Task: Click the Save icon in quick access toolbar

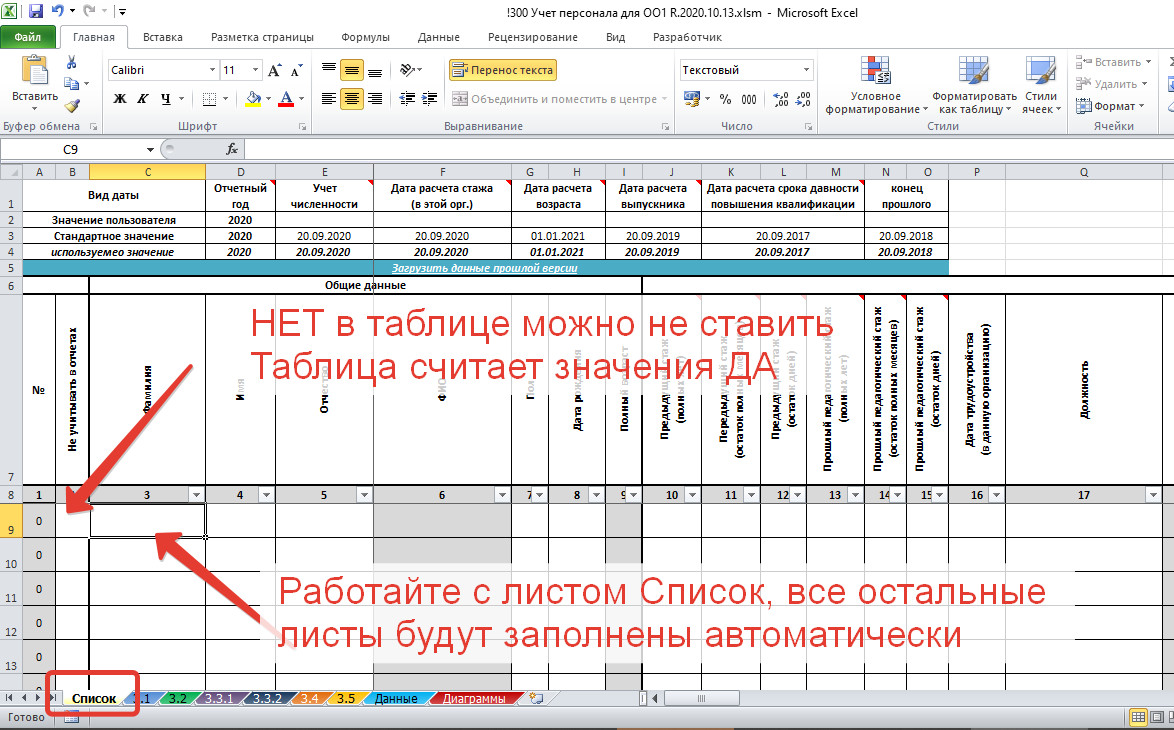Action: point(36,12)
